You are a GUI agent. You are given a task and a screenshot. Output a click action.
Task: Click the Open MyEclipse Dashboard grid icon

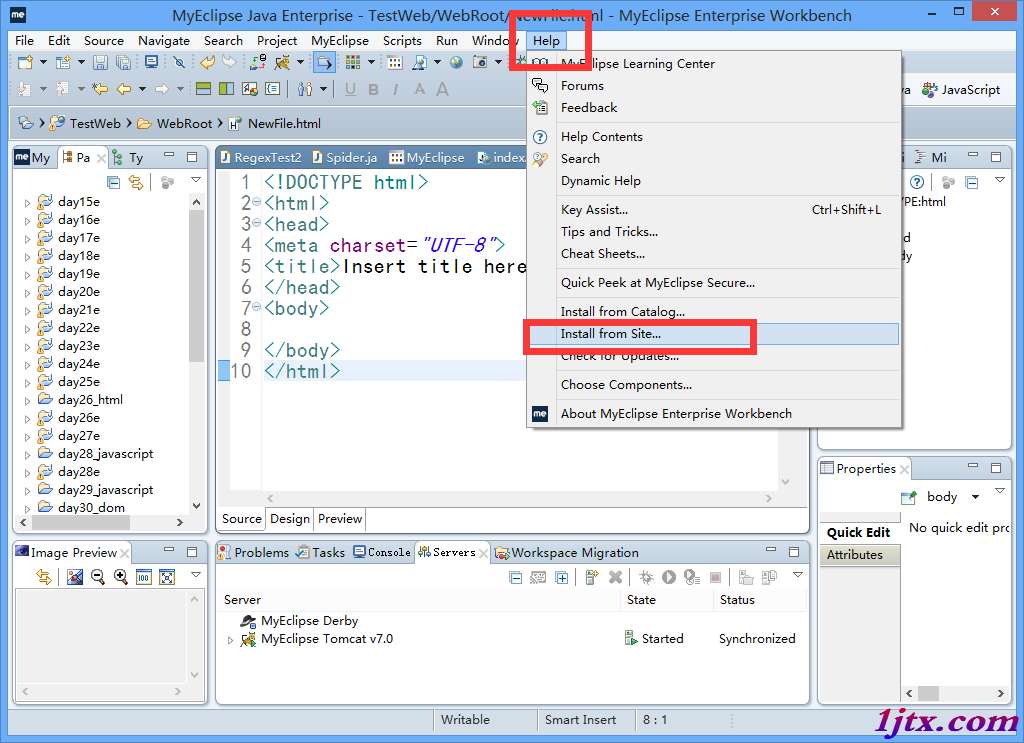(x=353, y=62)
